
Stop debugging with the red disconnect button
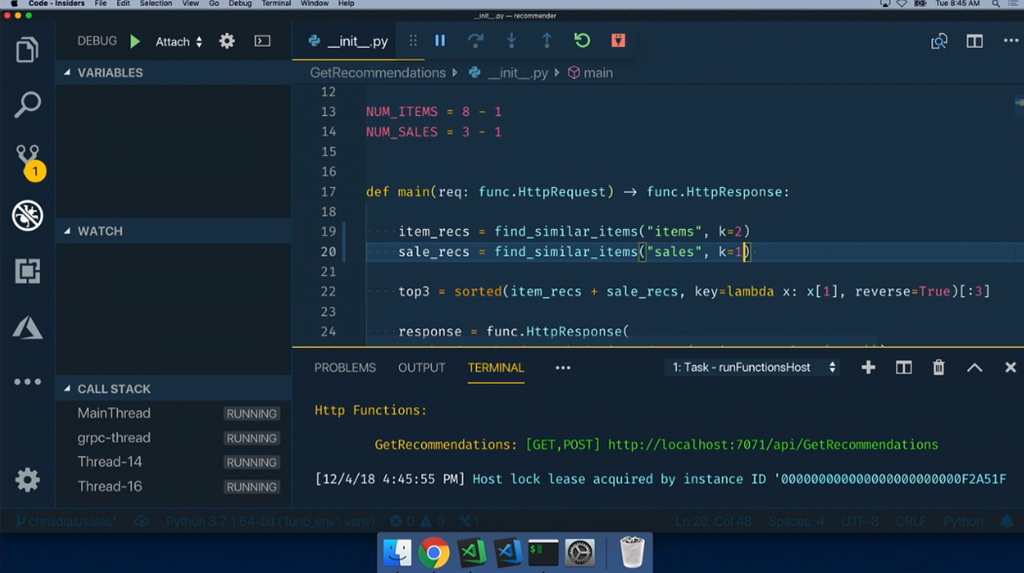click(618, 41)
